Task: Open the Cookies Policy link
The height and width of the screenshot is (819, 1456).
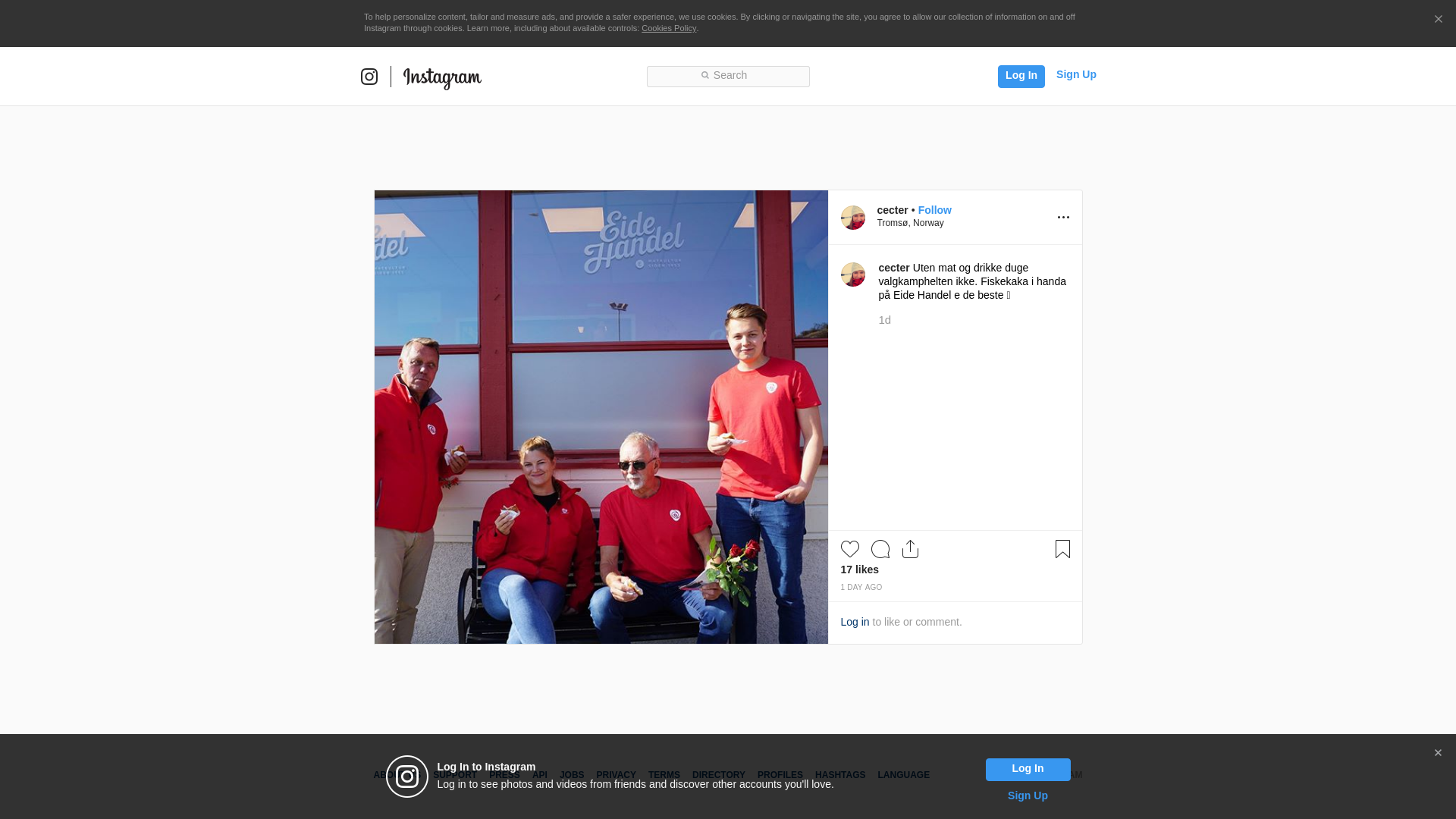Action: 669,28
